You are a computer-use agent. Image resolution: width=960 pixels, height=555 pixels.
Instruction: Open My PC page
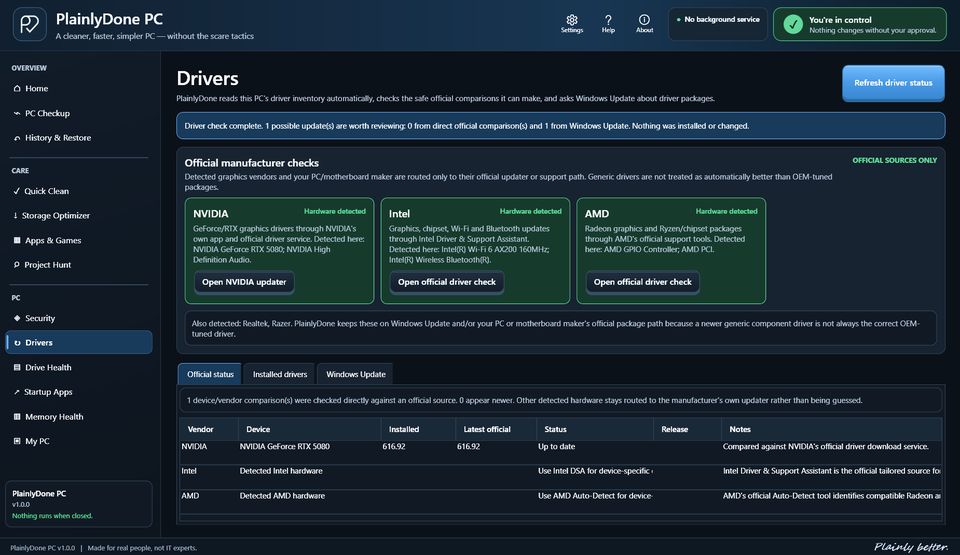(78, 441)
